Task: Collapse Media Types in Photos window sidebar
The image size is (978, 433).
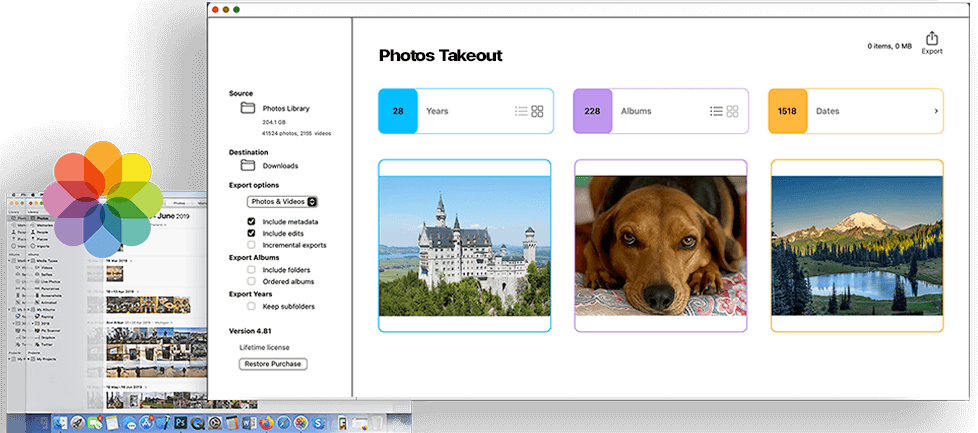Action: [29, 261]
